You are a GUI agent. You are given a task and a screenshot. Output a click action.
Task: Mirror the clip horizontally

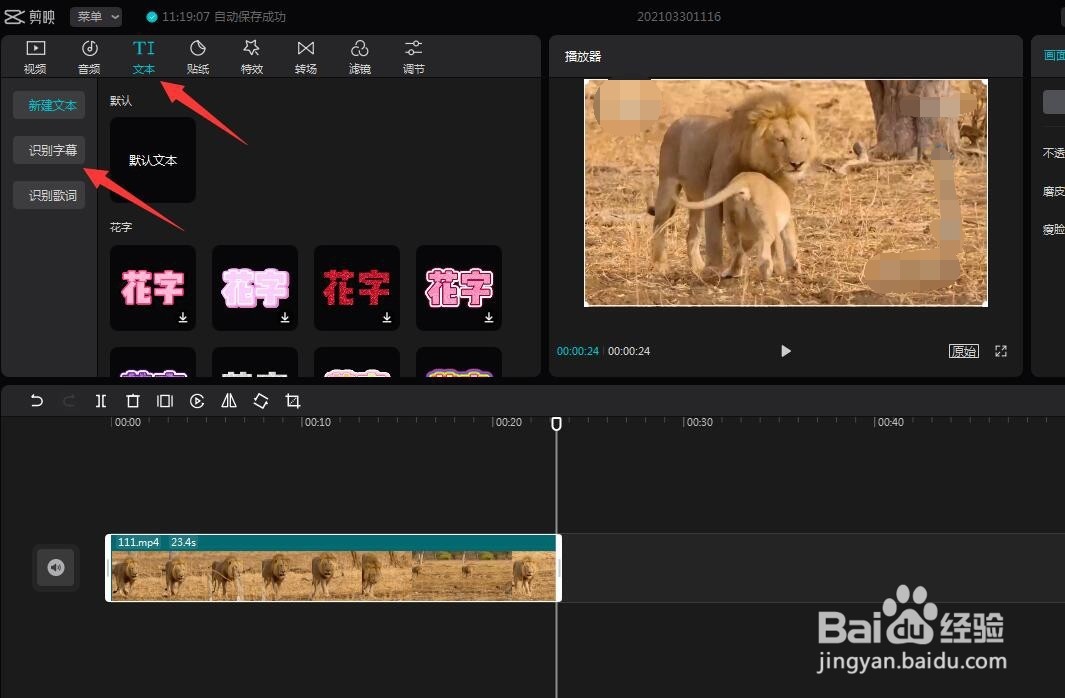point(229,401)
